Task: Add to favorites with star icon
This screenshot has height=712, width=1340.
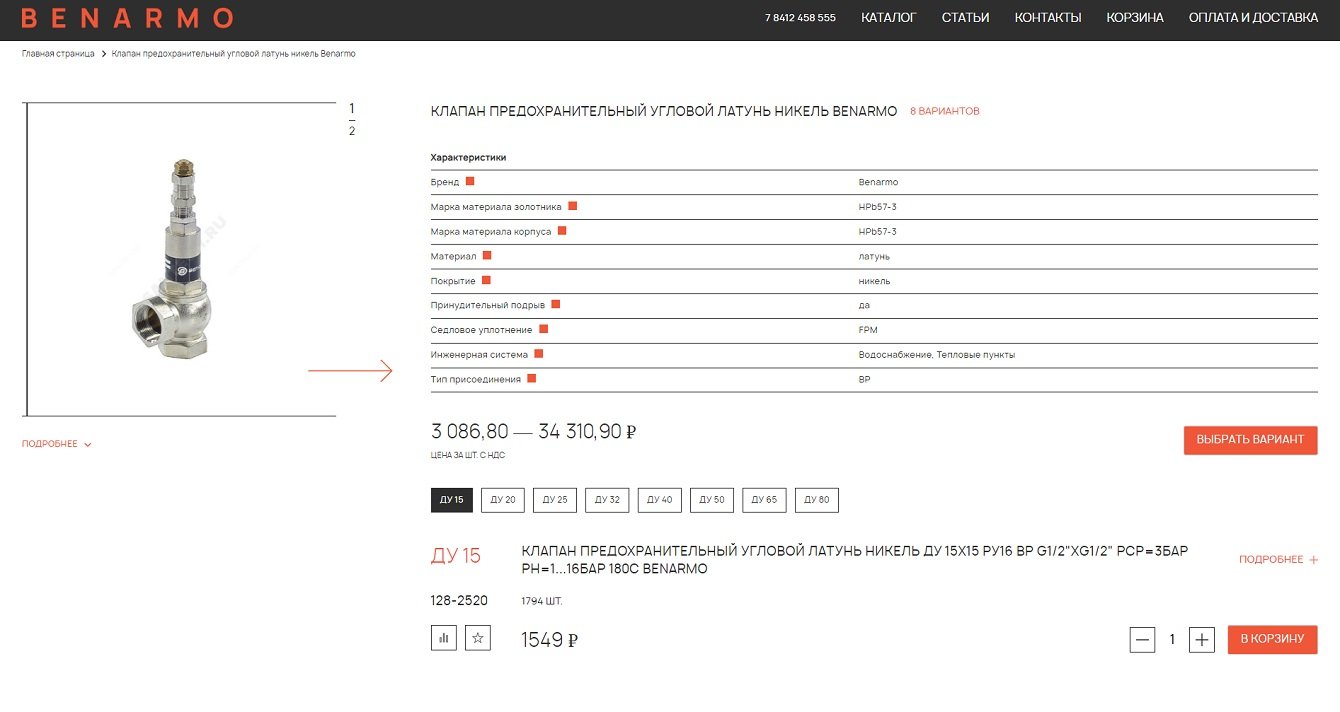Action: point(478,638)
